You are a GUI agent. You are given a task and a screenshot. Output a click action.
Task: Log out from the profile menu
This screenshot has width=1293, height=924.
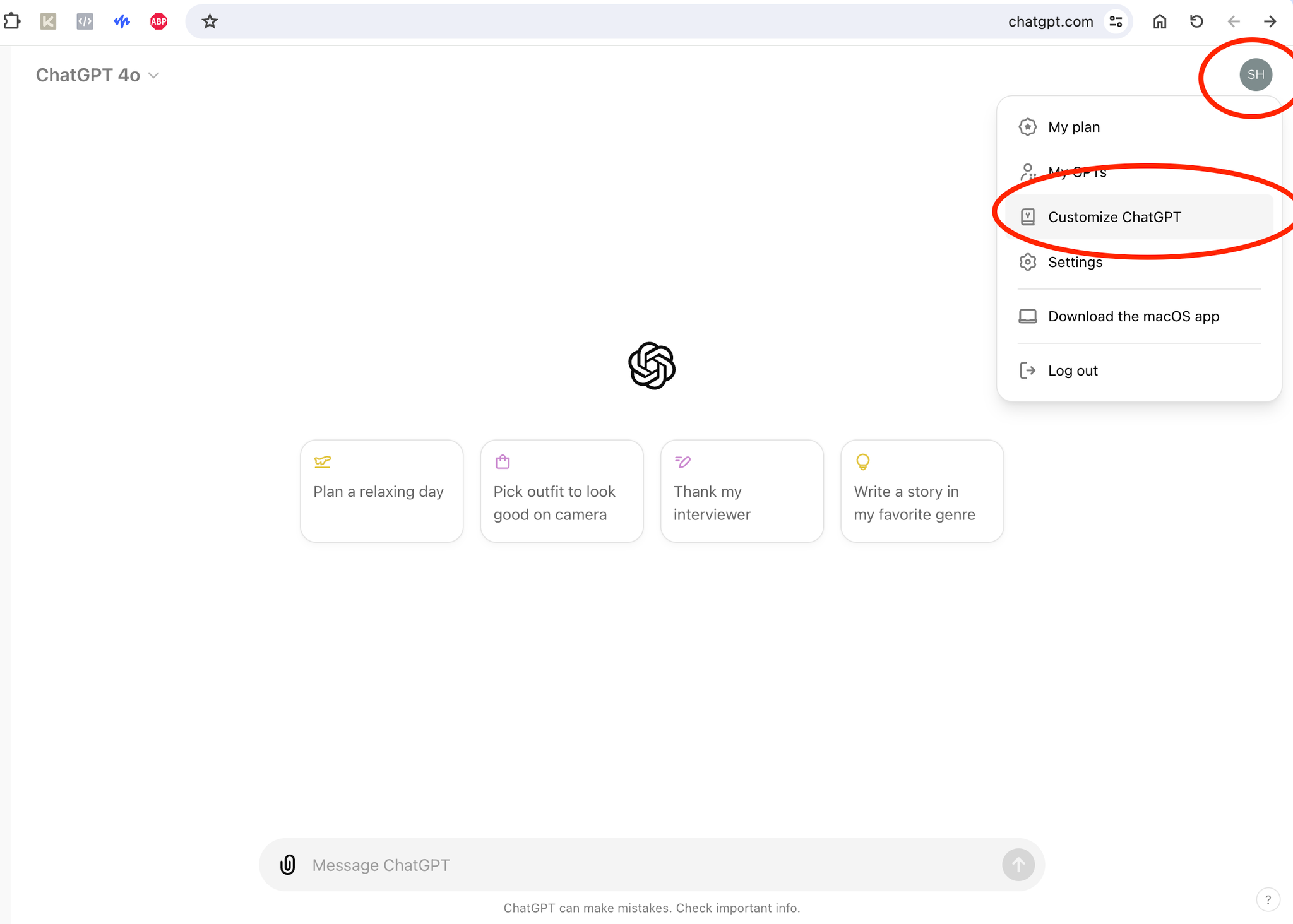[1139, 370]
